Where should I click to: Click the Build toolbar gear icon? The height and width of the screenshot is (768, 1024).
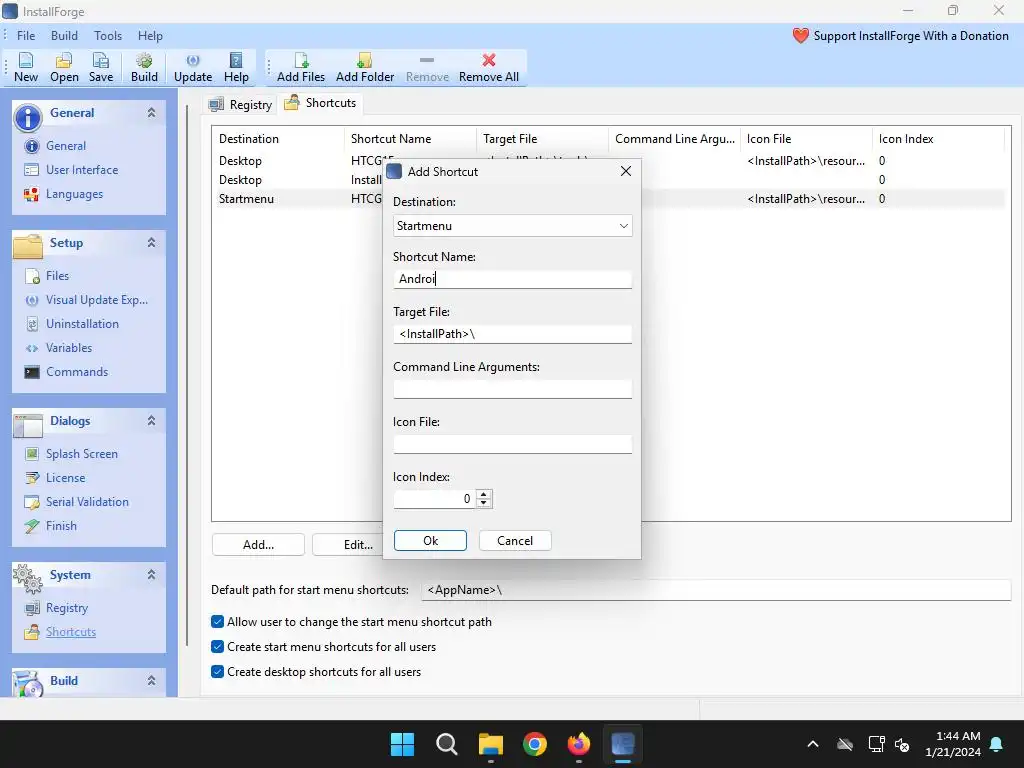coord(144,61)
